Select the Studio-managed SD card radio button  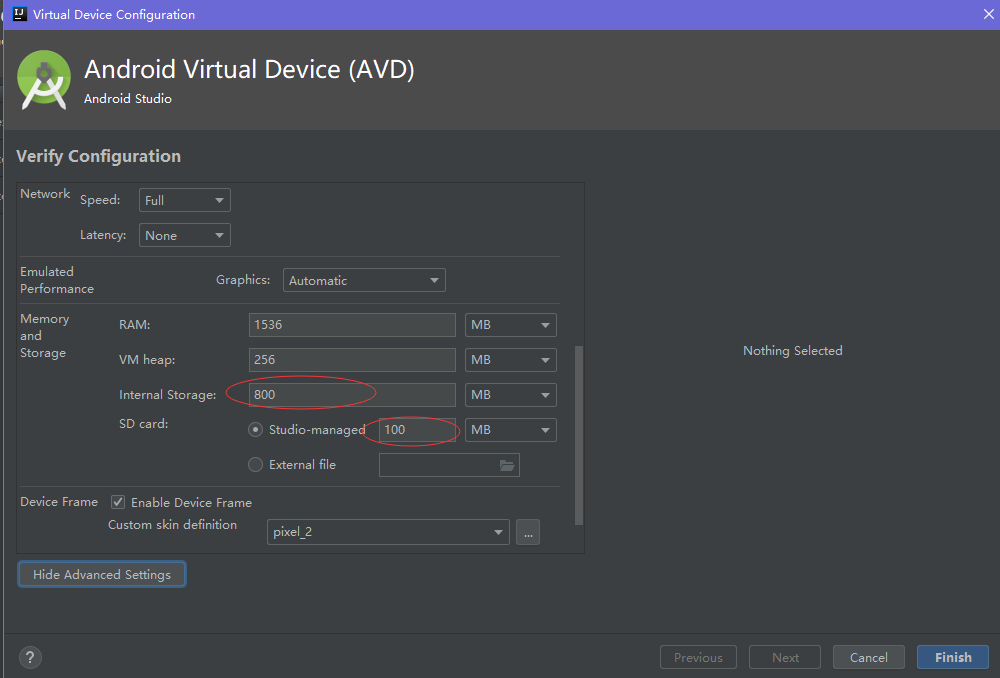[255, 430]
